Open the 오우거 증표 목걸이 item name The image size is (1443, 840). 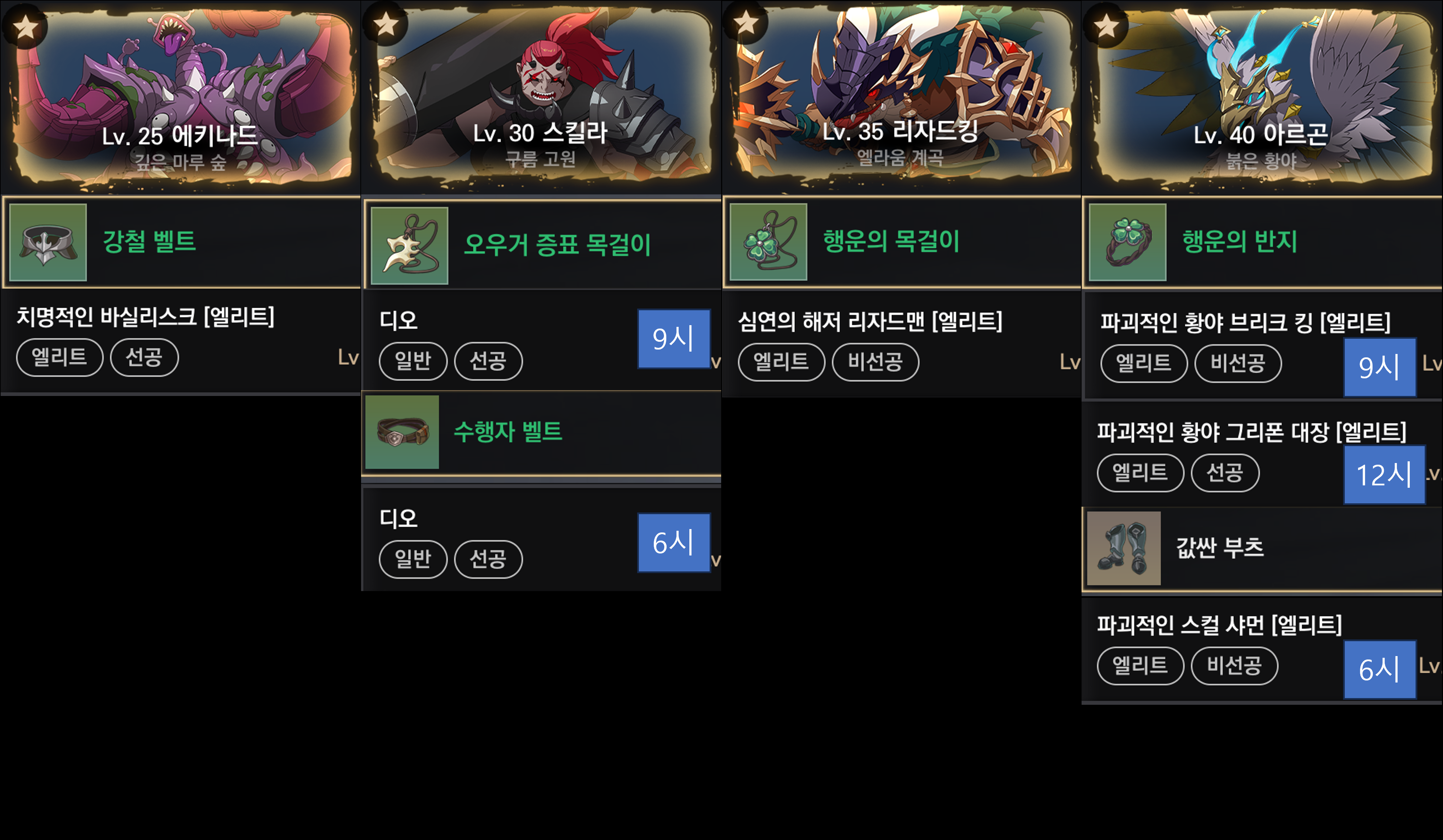(557, 245)
